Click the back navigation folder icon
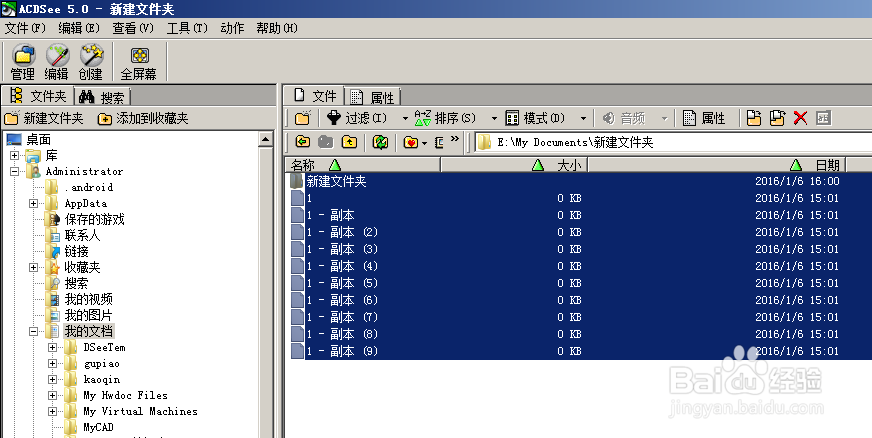This screenshot has width=872, height=438. (303, 142)
